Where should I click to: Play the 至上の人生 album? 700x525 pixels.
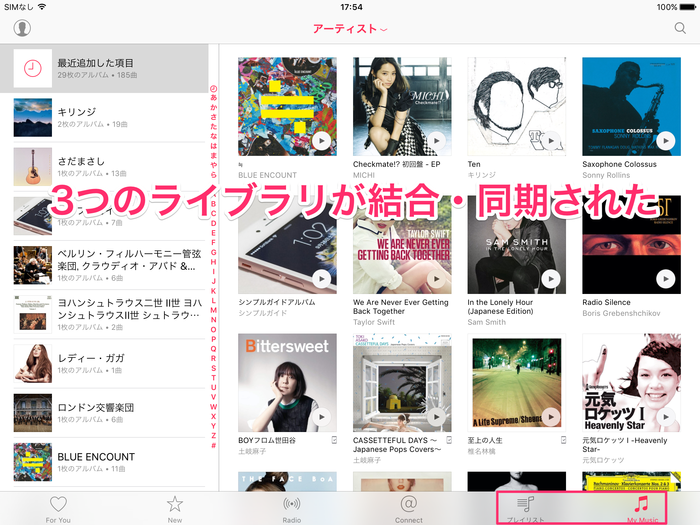pyautogui.click(x=551, y=417)
